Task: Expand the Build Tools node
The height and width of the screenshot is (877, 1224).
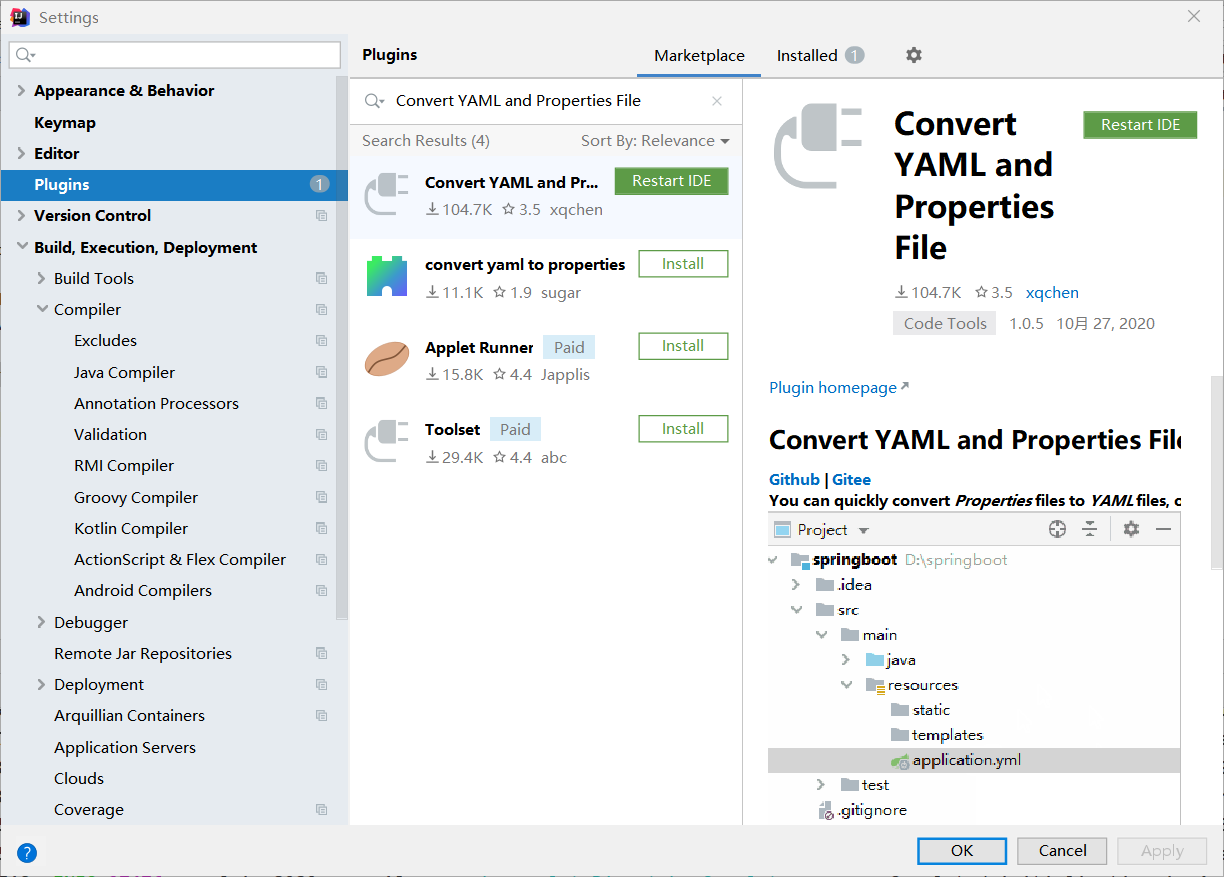Action: (x=41, y=278)
